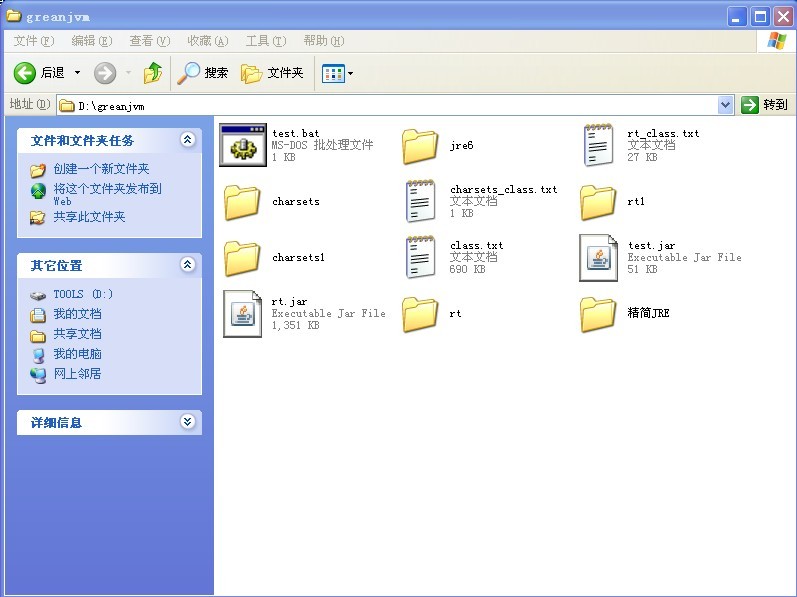Select the test.jar file icon
This screenshot has width=797, height=597.
coord(598,258)
